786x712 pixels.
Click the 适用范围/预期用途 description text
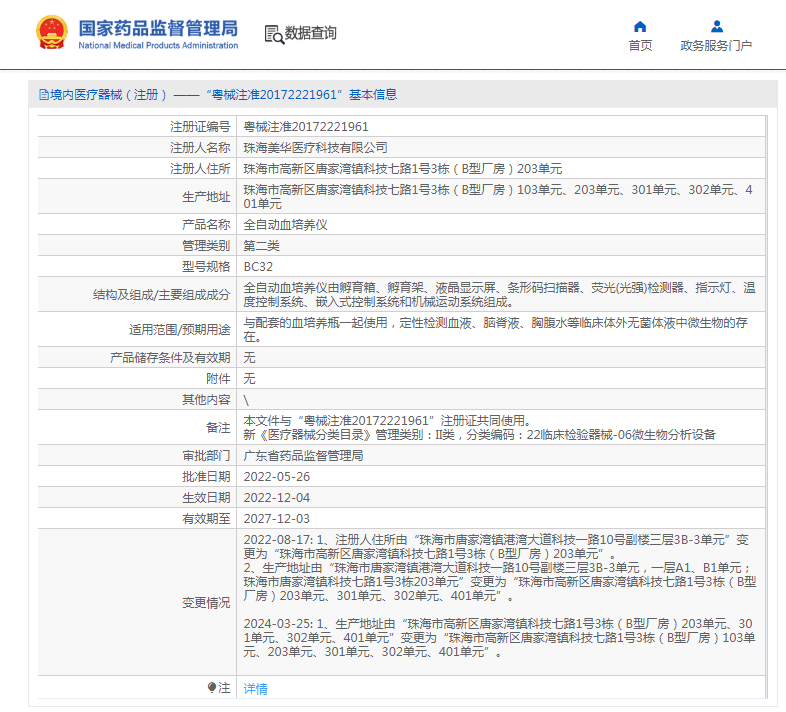495,329
